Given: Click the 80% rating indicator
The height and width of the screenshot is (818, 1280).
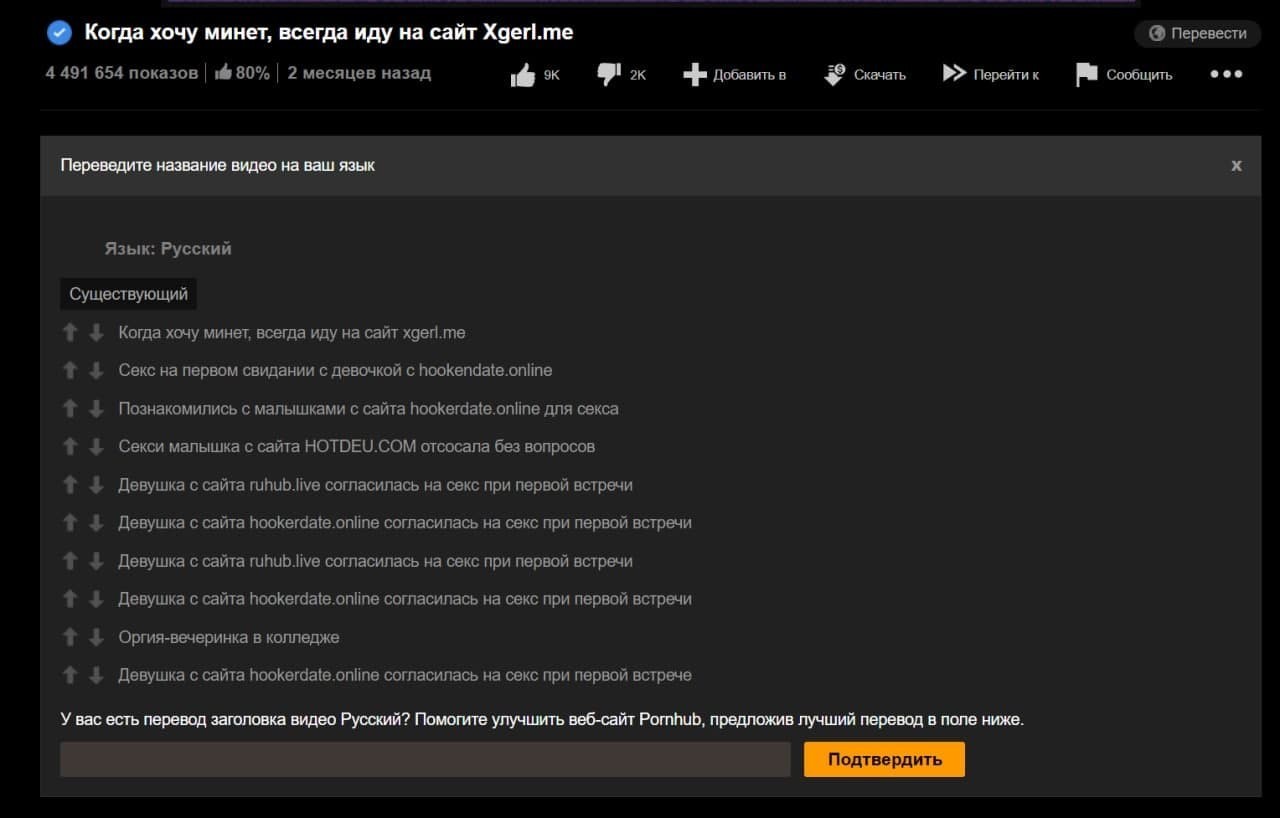Looking at the screenshot, I should tap(242, 73).
